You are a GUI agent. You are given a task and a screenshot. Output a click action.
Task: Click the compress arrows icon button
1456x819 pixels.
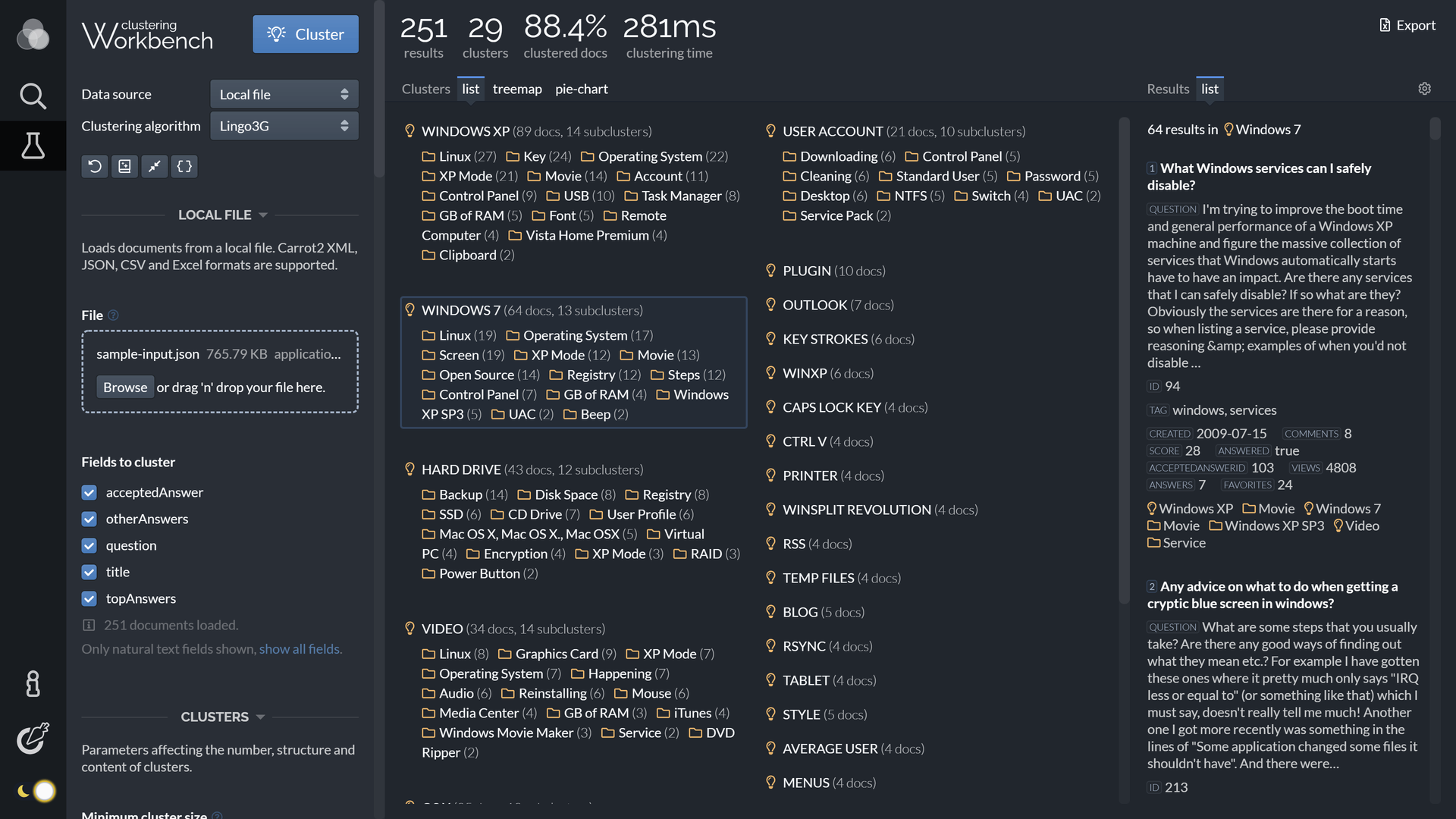(x=155, y=166)
